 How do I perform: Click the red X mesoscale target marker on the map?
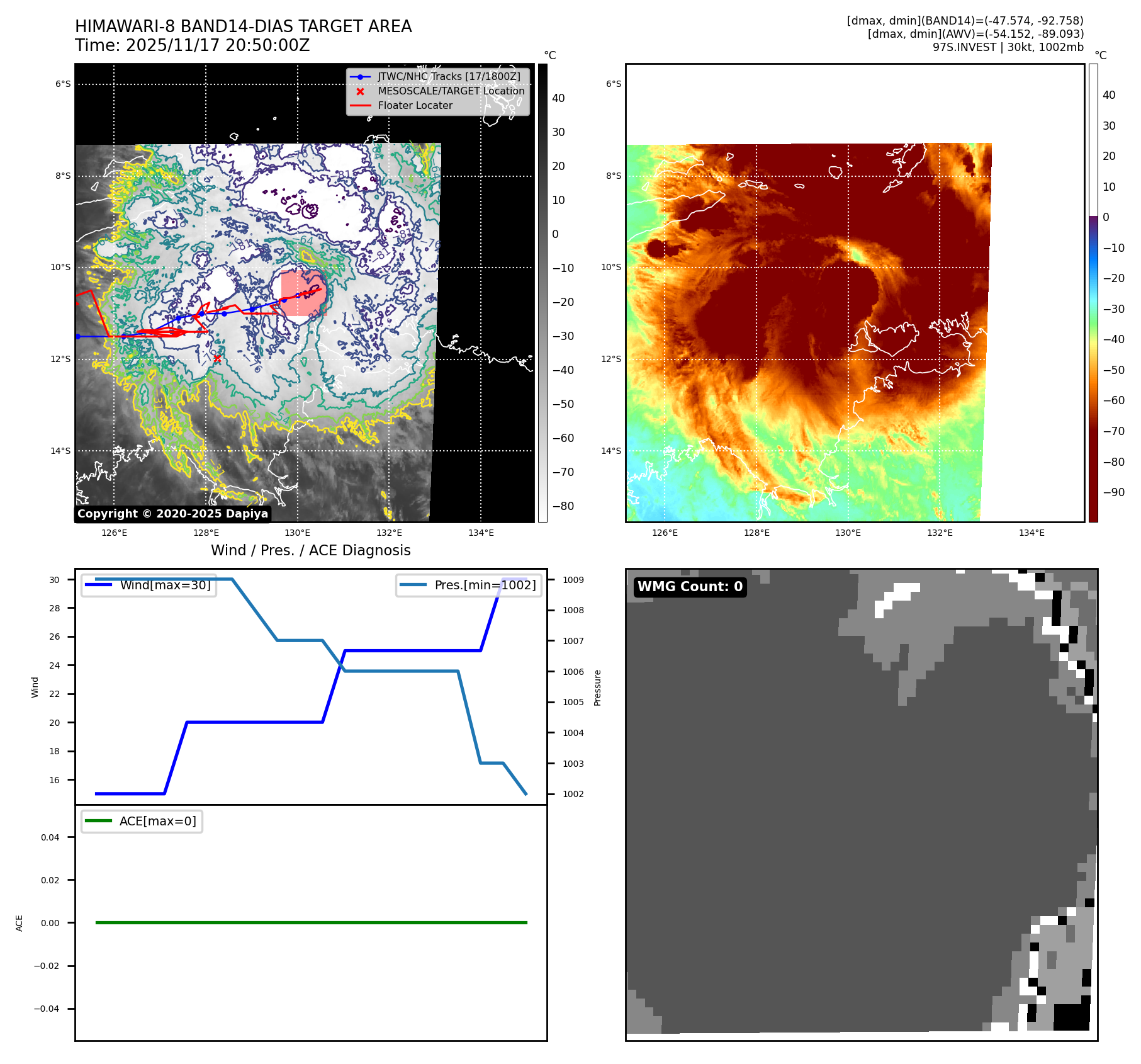click(x=217, y=358)
